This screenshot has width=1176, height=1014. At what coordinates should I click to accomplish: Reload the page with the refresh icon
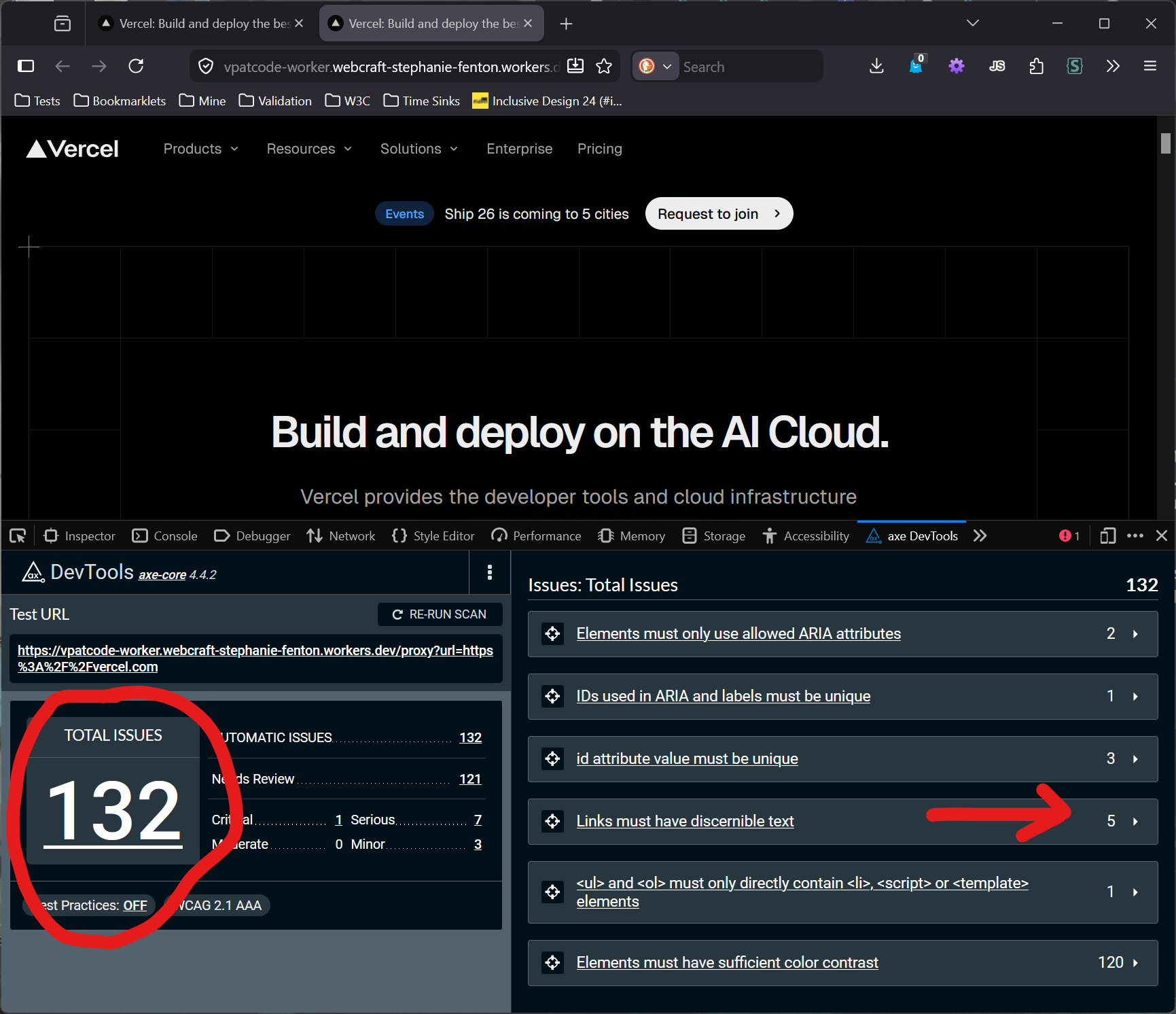click(x=136, y=66)
